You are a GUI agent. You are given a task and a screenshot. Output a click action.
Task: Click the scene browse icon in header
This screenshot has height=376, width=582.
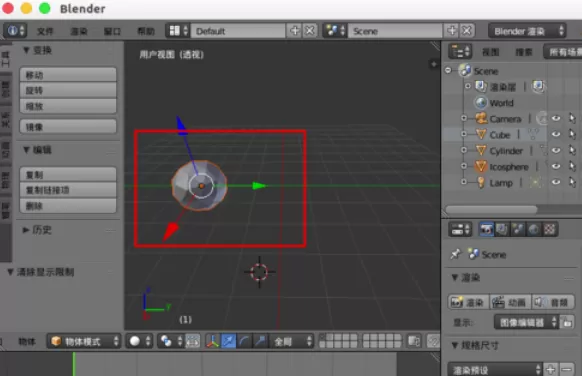coord(335,31)
